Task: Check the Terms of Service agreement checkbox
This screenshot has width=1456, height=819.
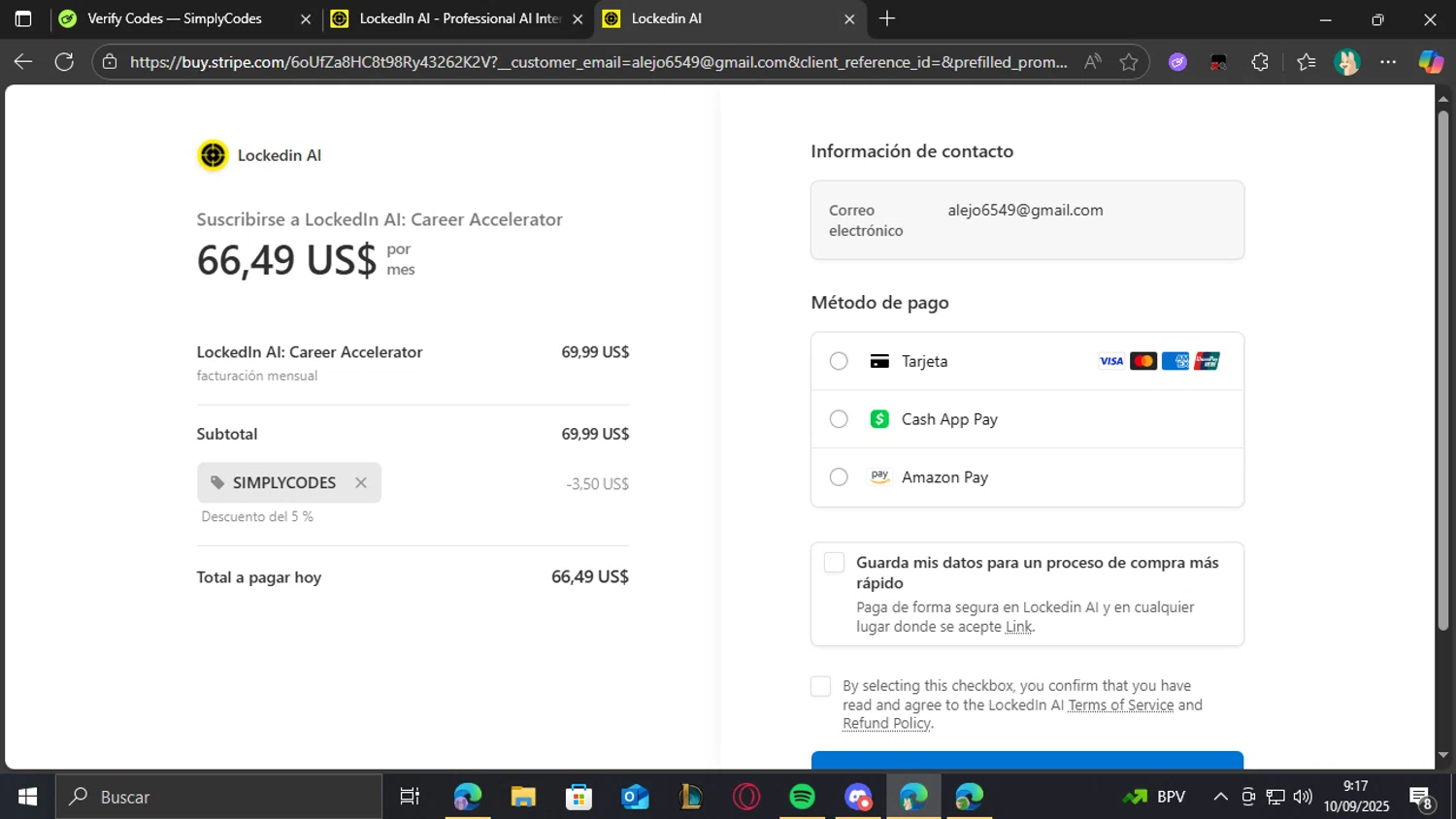Action: [x=820, y=687]
